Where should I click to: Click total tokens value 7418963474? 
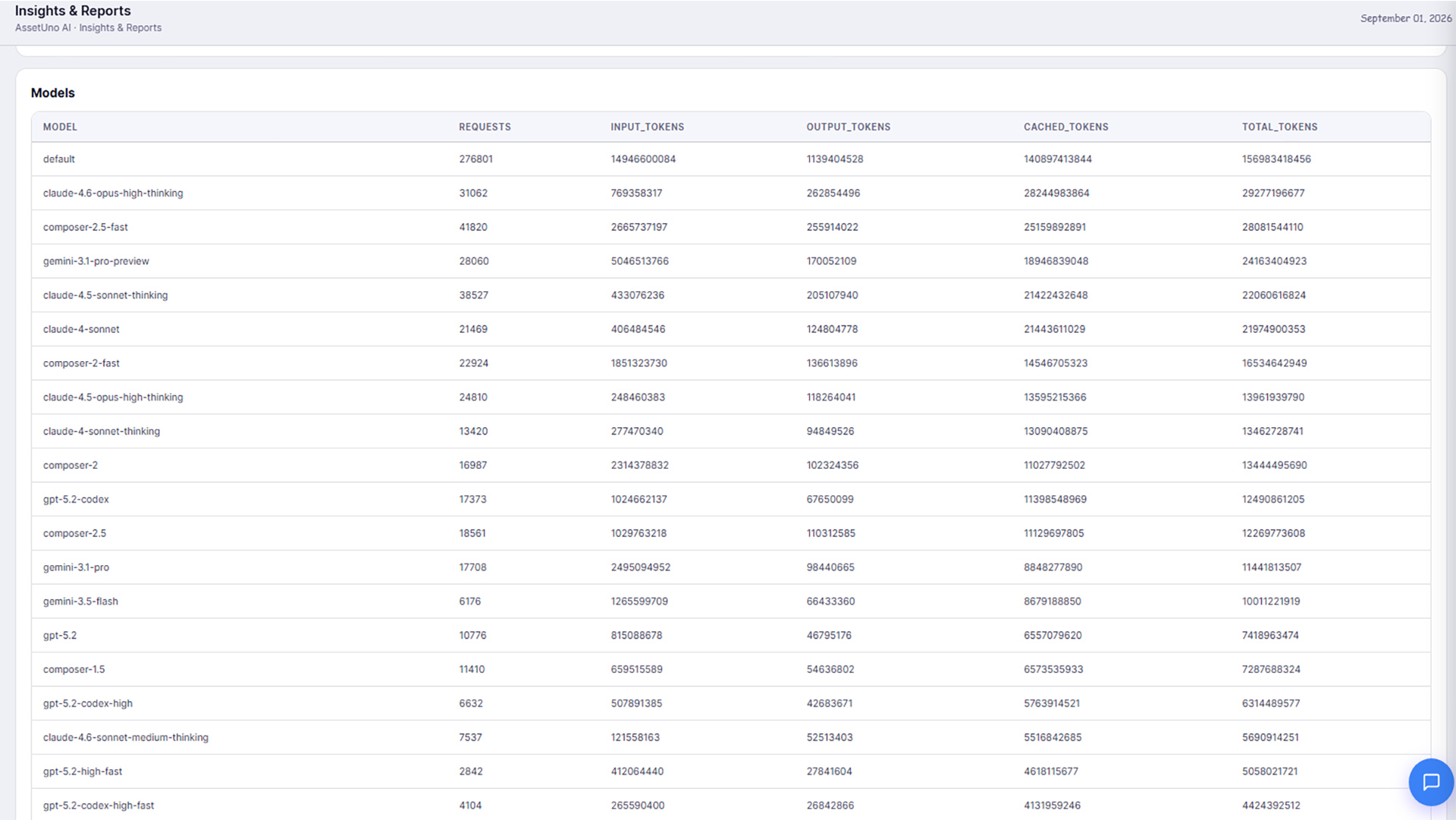[1270, 636]
